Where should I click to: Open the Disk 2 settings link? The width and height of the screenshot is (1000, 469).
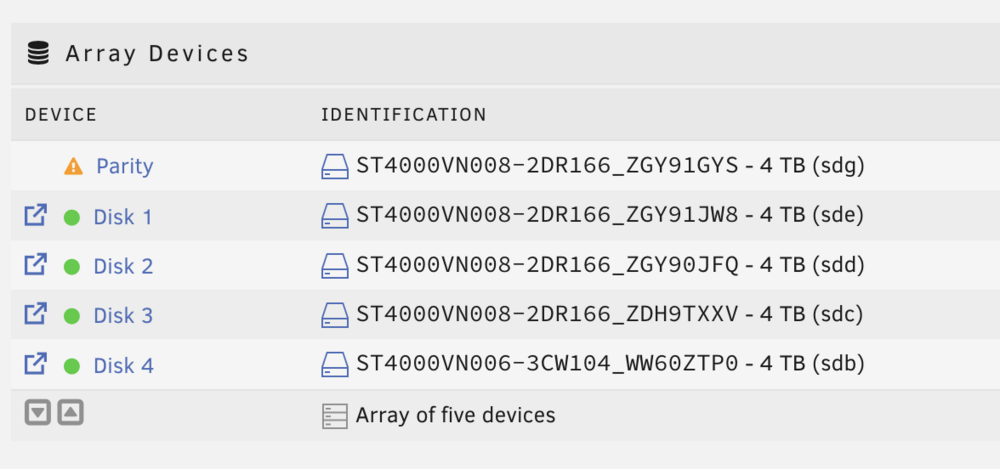[124, 266]
